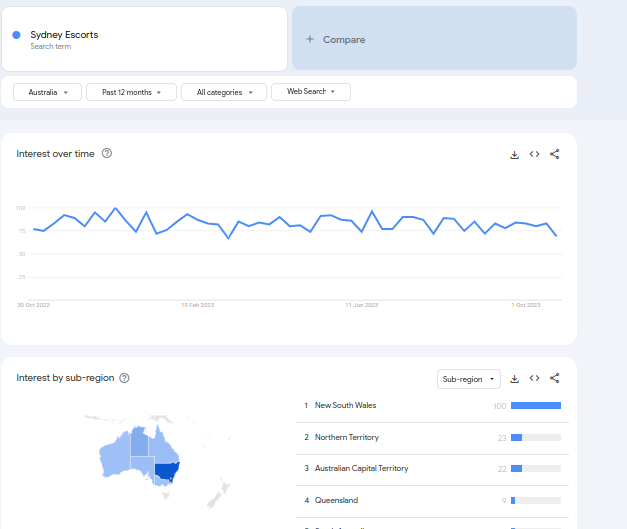This screenshot has height=529, width=627.
Task: Download the Interest over time data
Action: (x=514, y=154)
